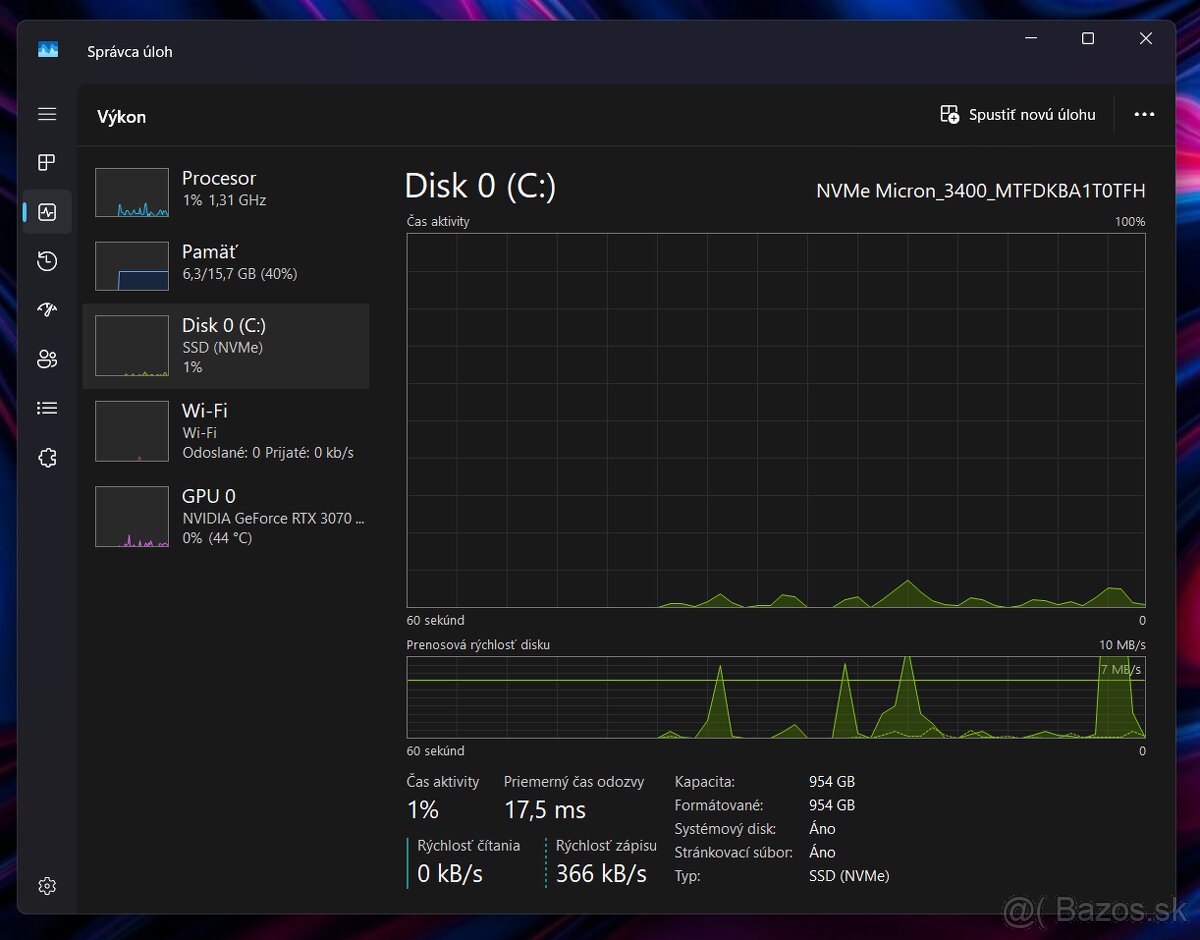
Task: Open the hamburger navigation menu
Action: tap(47, 115)
